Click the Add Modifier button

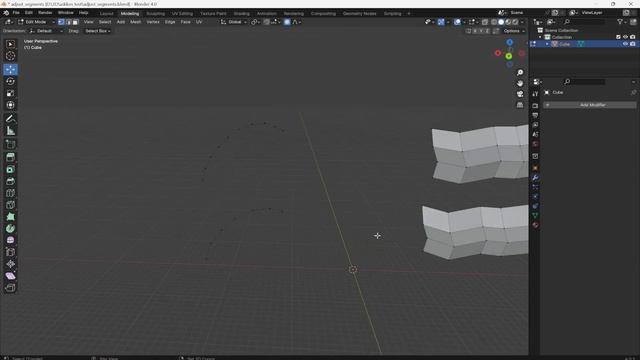[590, 105]
